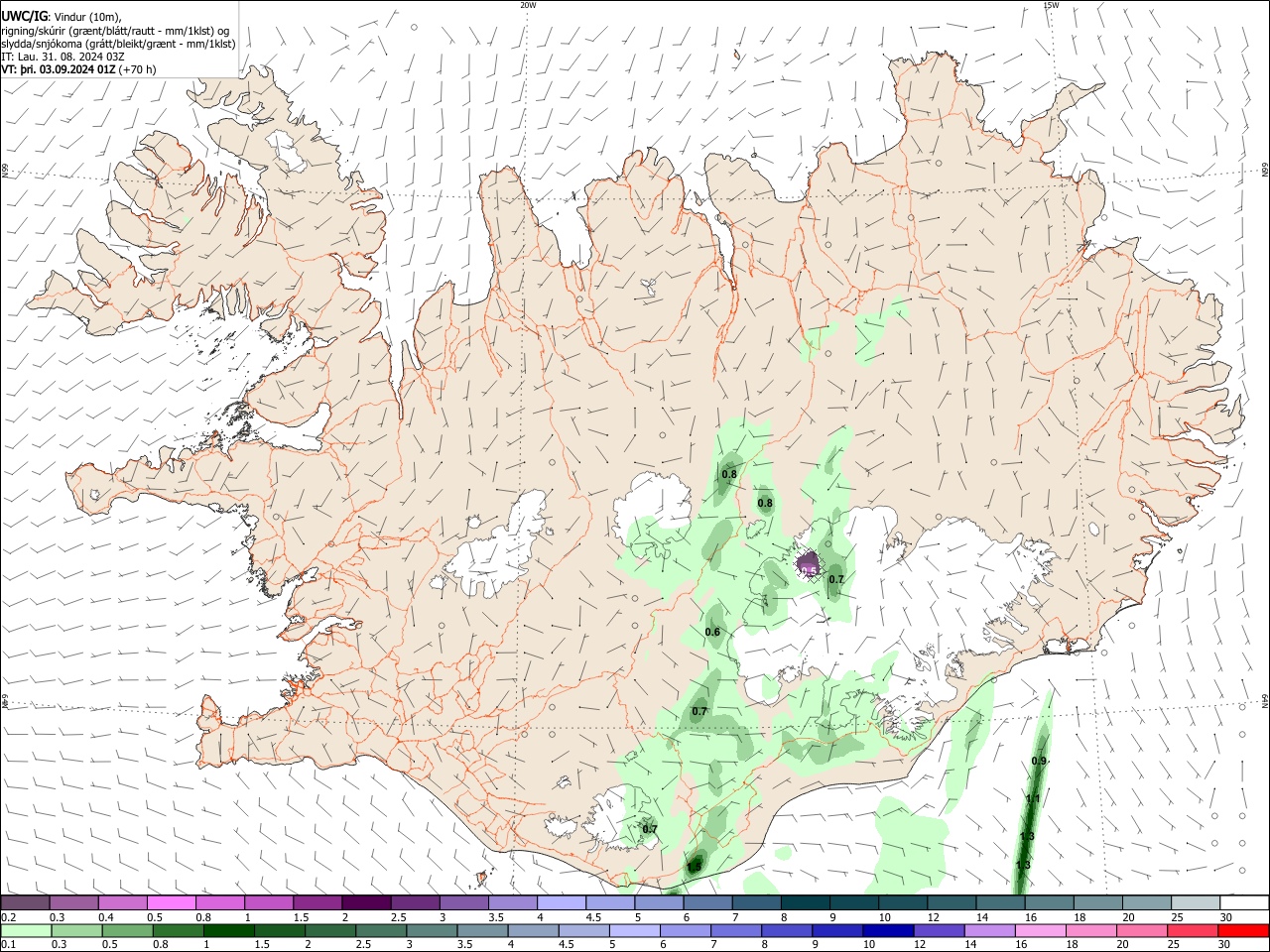Click the dark green rain streak off southeast coast

(1031, 803)
